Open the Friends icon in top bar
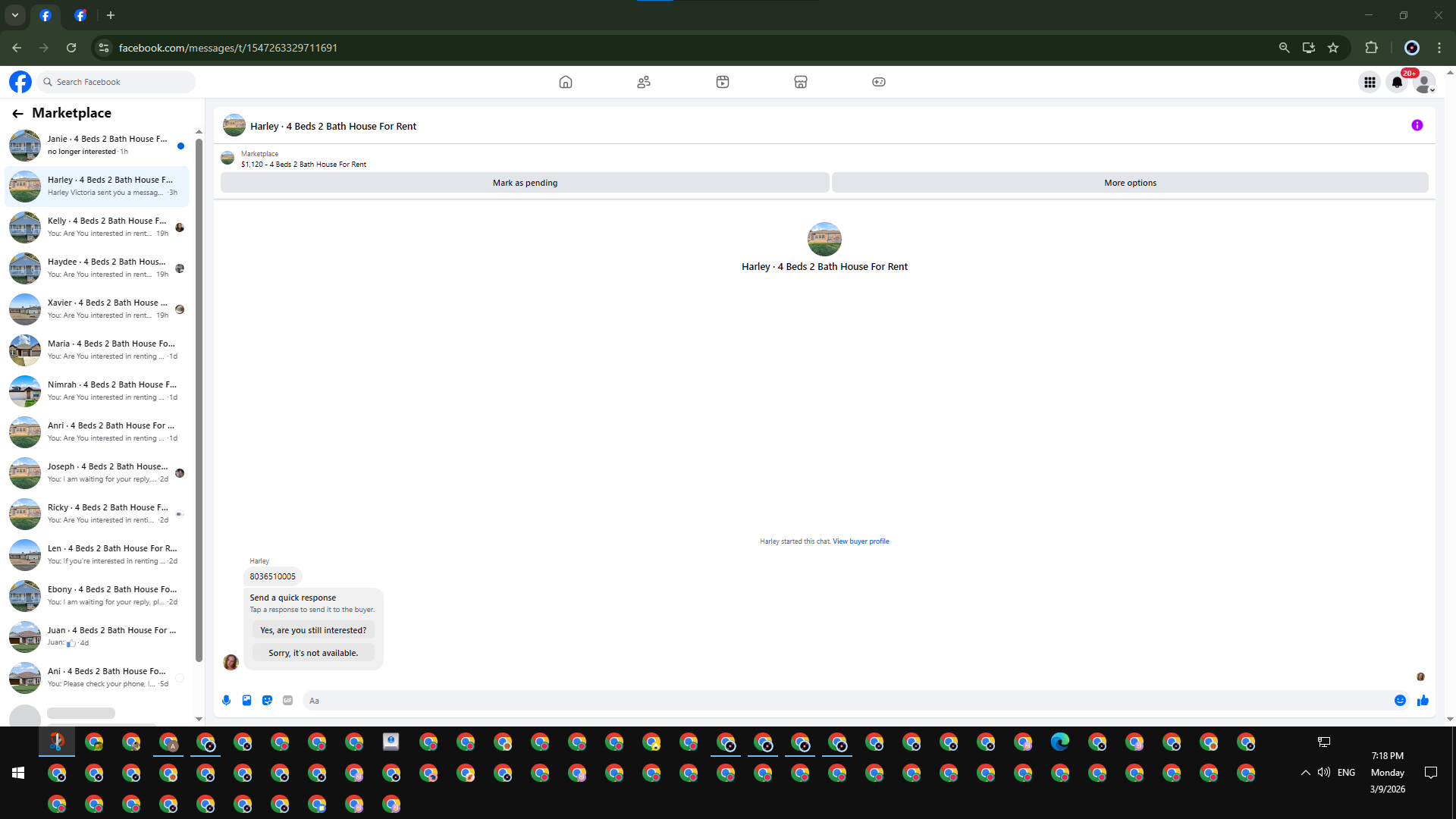The width and height of the screenshot is (1456, 819). coord(644,82)
